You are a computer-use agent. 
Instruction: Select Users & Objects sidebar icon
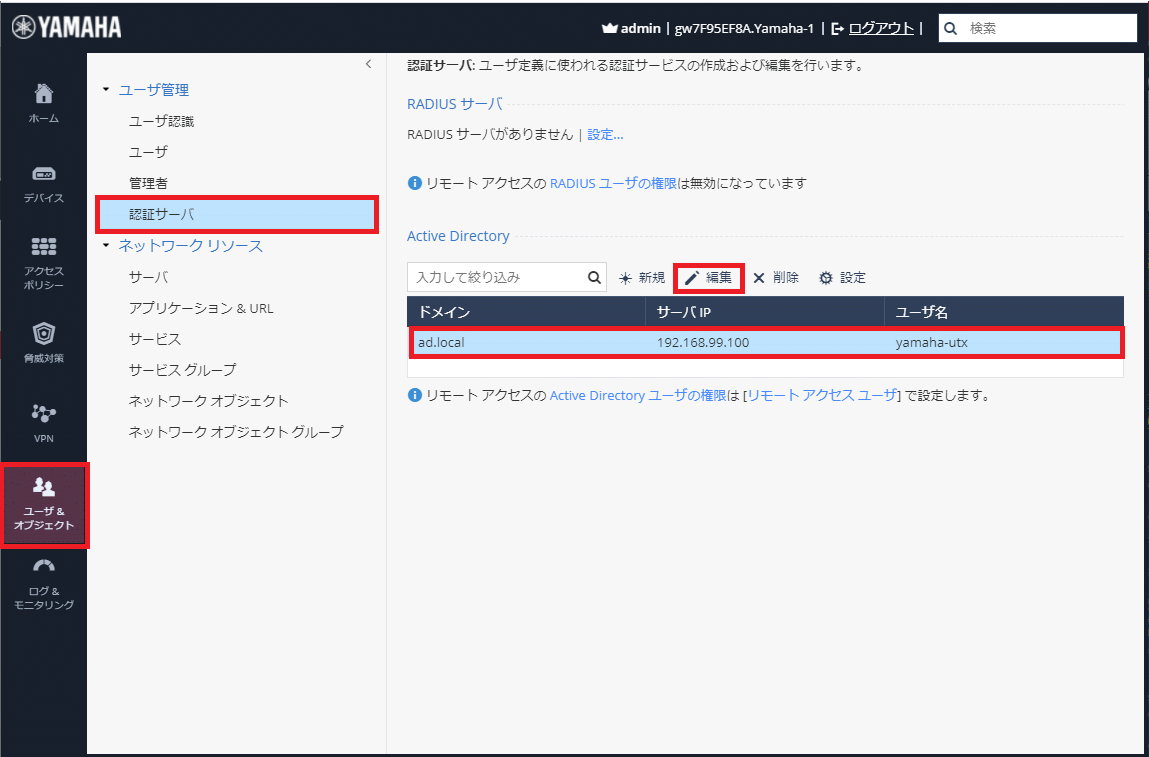click(44, 505)
